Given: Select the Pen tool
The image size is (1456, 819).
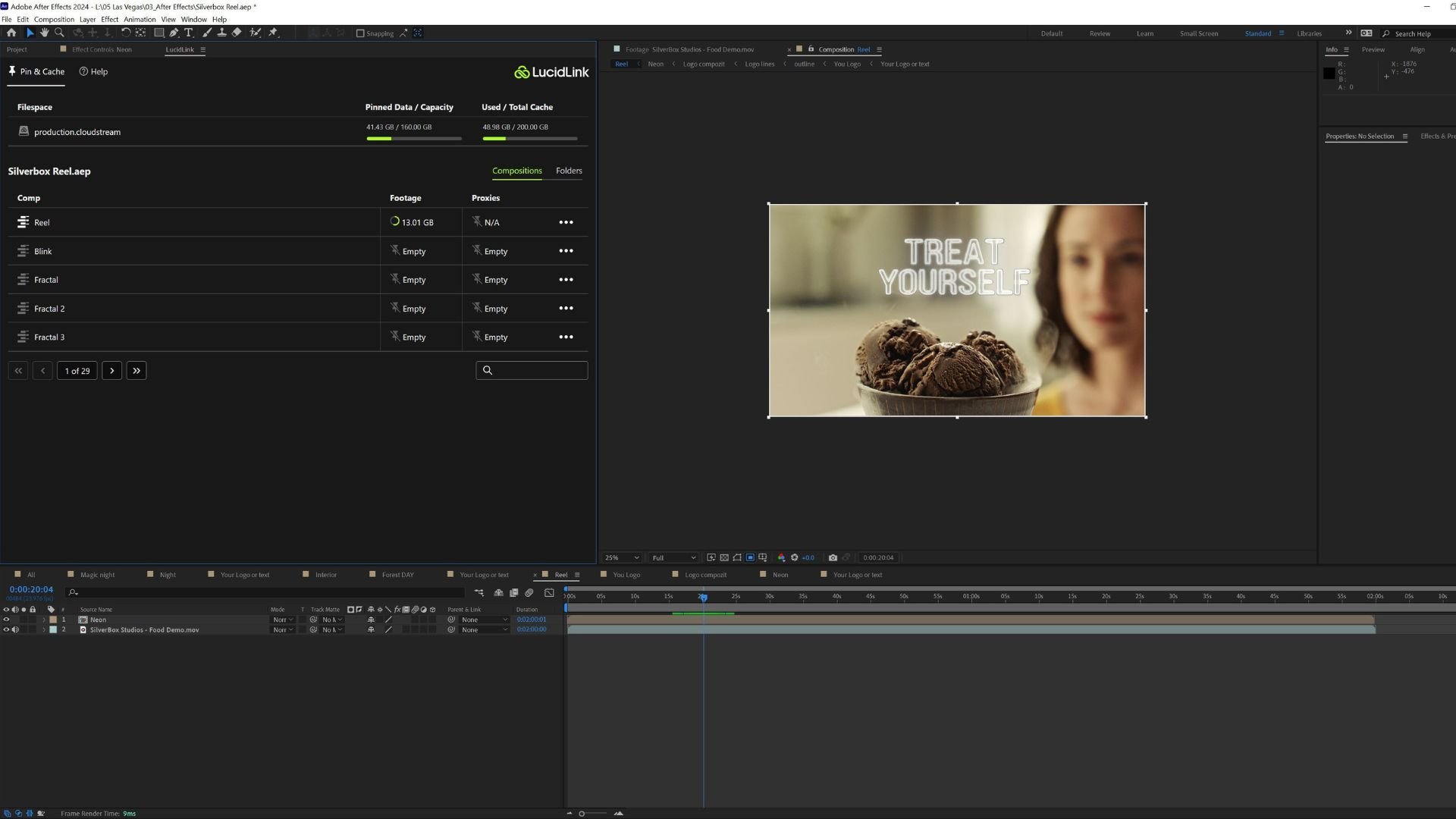Looking at the screenshot, I should tap(174, 33).
